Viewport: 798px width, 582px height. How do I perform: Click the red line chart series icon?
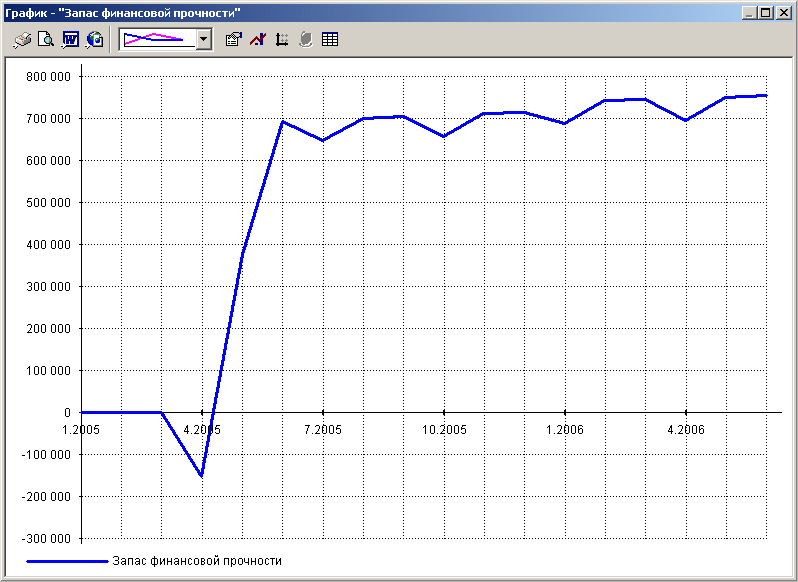pos(258,39)
